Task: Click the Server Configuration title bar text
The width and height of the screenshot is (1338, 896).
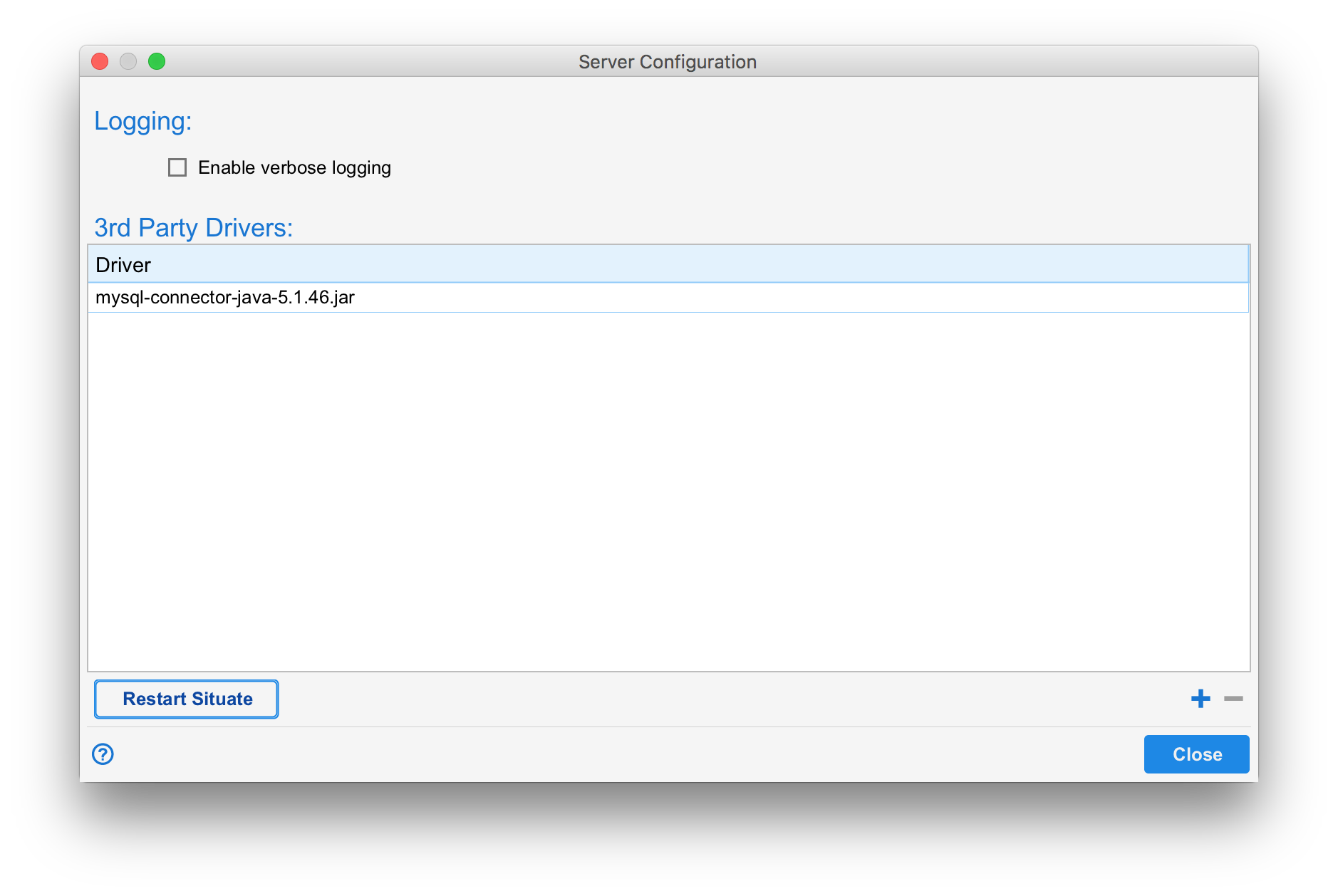Action: 668,62
